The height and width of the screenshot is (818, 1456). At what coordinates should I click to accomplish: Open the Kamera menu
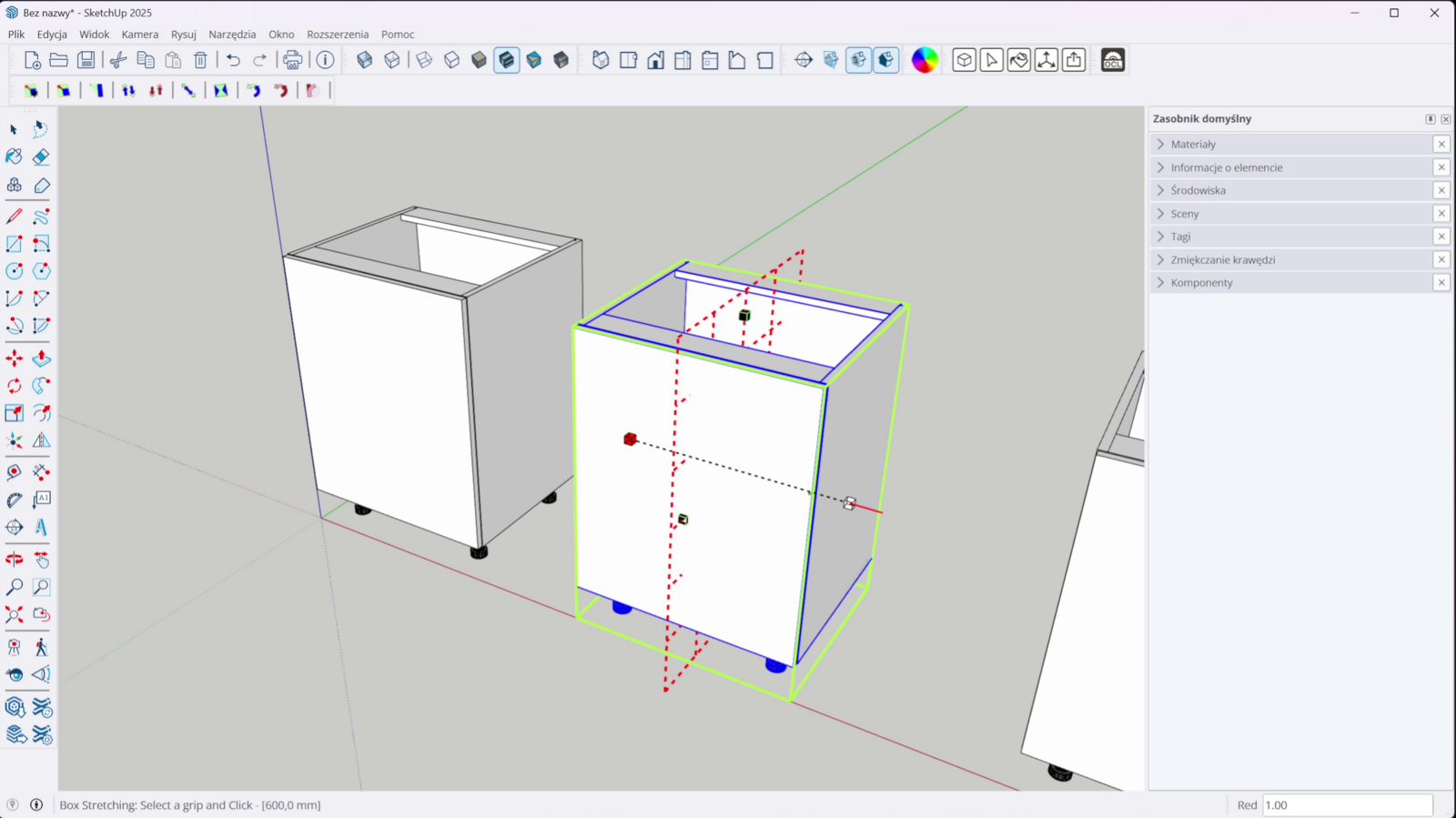pyautogui.click(x=139, y=35)
